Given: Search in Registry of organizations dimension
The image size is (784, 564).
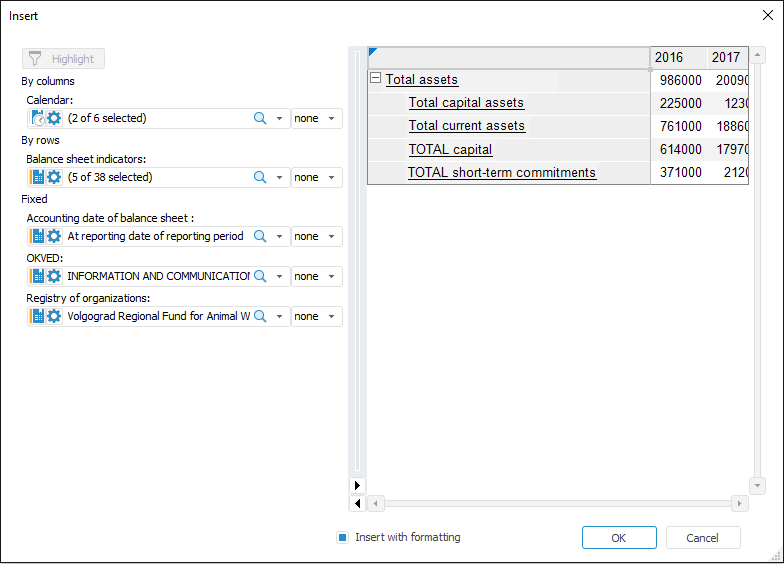Looking at the screenshot, I should click(260, 316).
